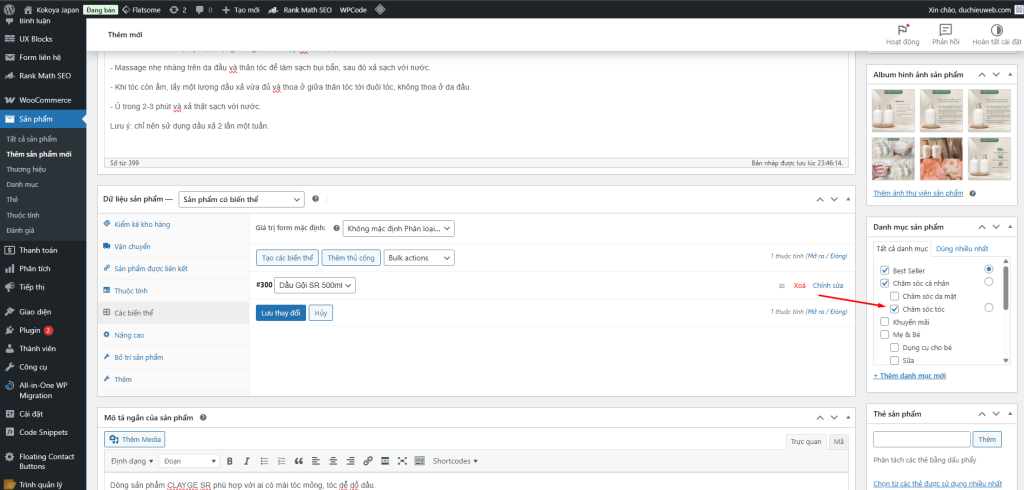
Task: Uncheck the Chăm sóc tóc category
Action: click(x=896, y=309)
